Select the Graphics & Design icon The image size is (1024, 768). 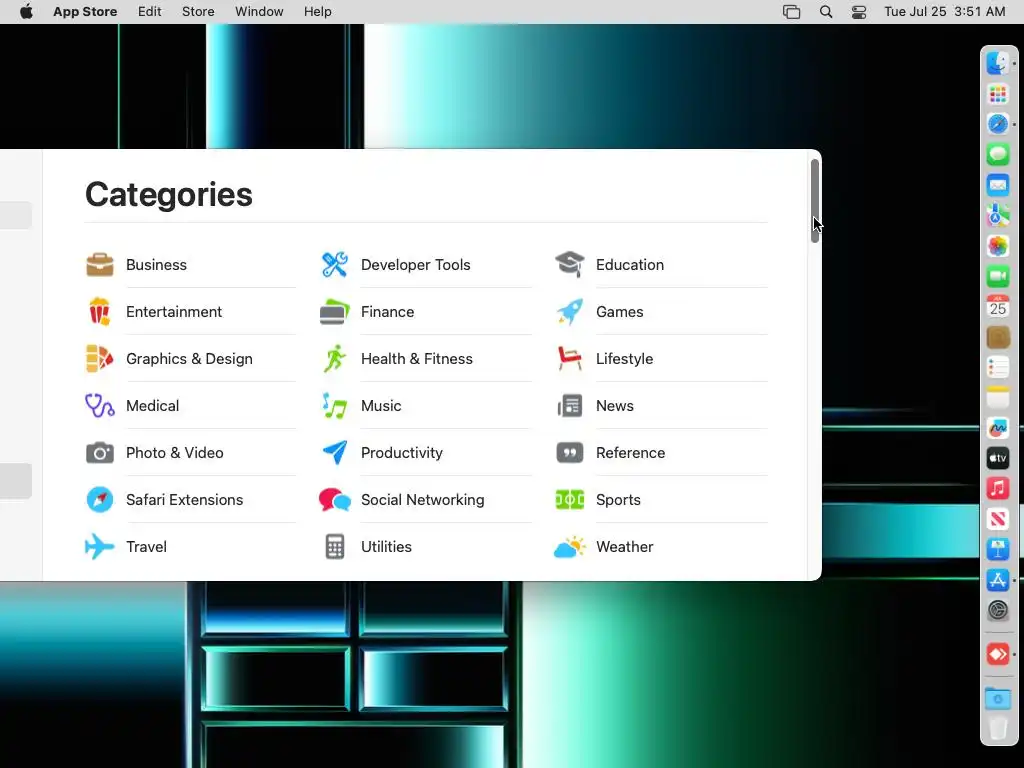click(99, 359)
